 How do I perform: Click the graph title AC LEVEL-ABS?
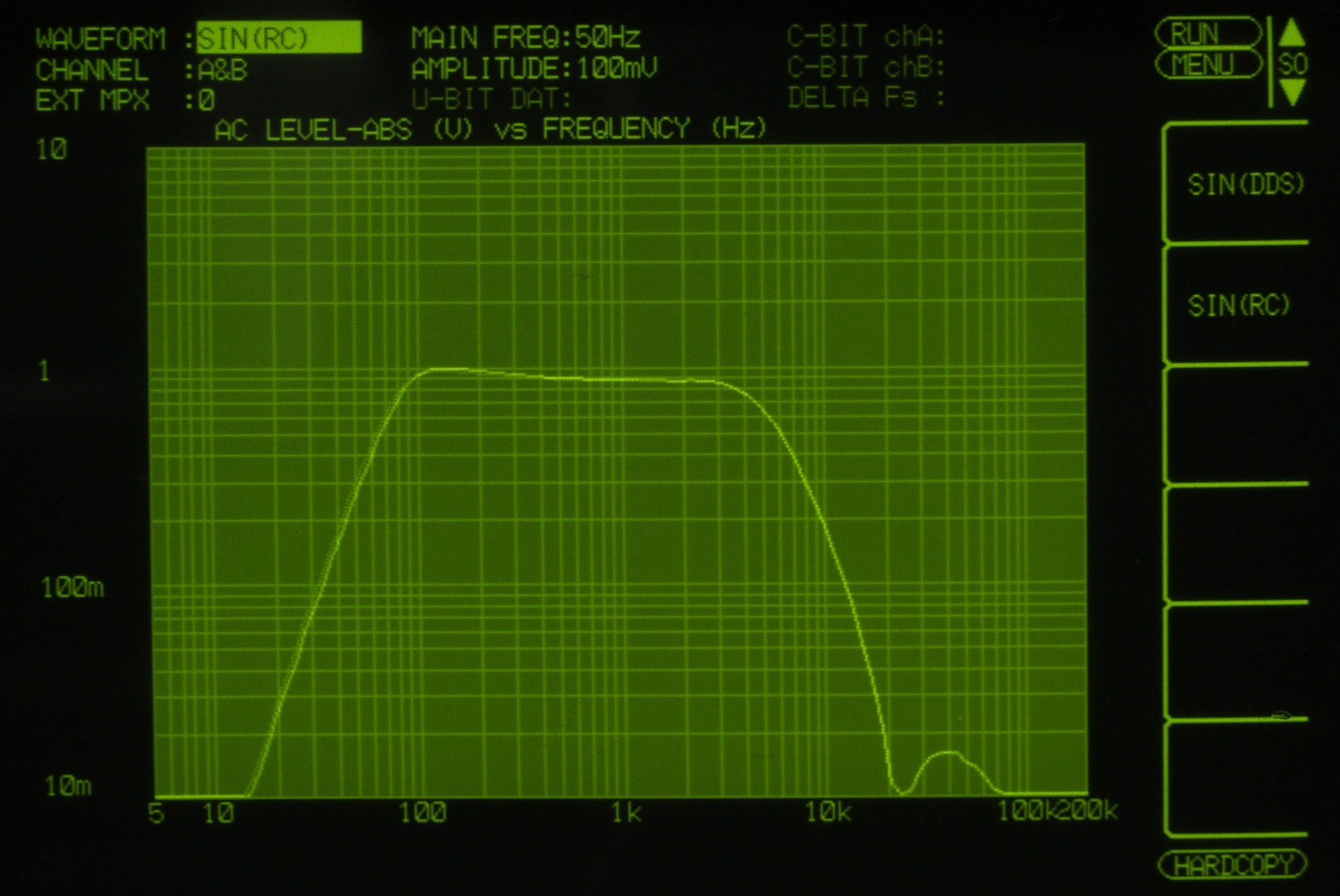pos(313,130)
